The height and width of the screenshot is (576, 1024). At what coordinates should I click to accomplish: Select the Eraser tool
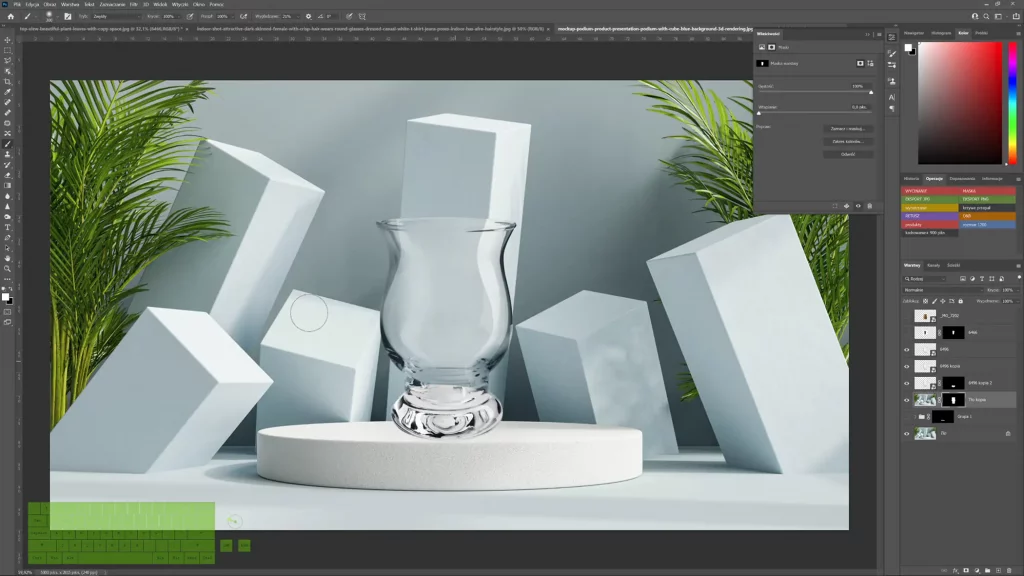point(8,176)
